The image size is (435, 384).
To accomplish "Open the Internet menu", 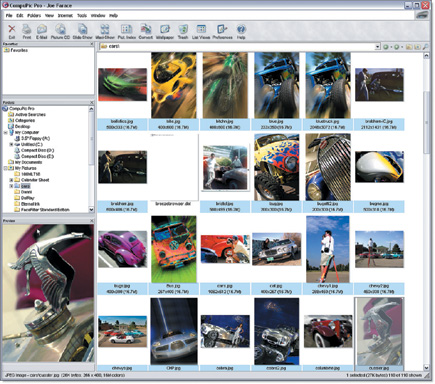I will click(65, 16).
